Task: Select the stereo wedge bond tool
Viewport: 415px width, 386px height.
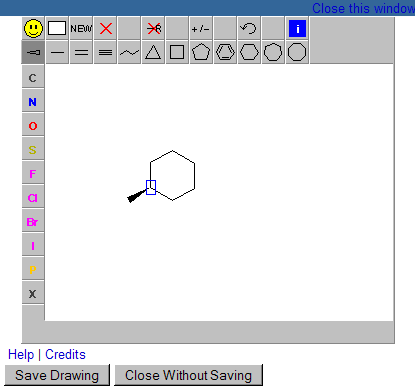Action: 33,52
